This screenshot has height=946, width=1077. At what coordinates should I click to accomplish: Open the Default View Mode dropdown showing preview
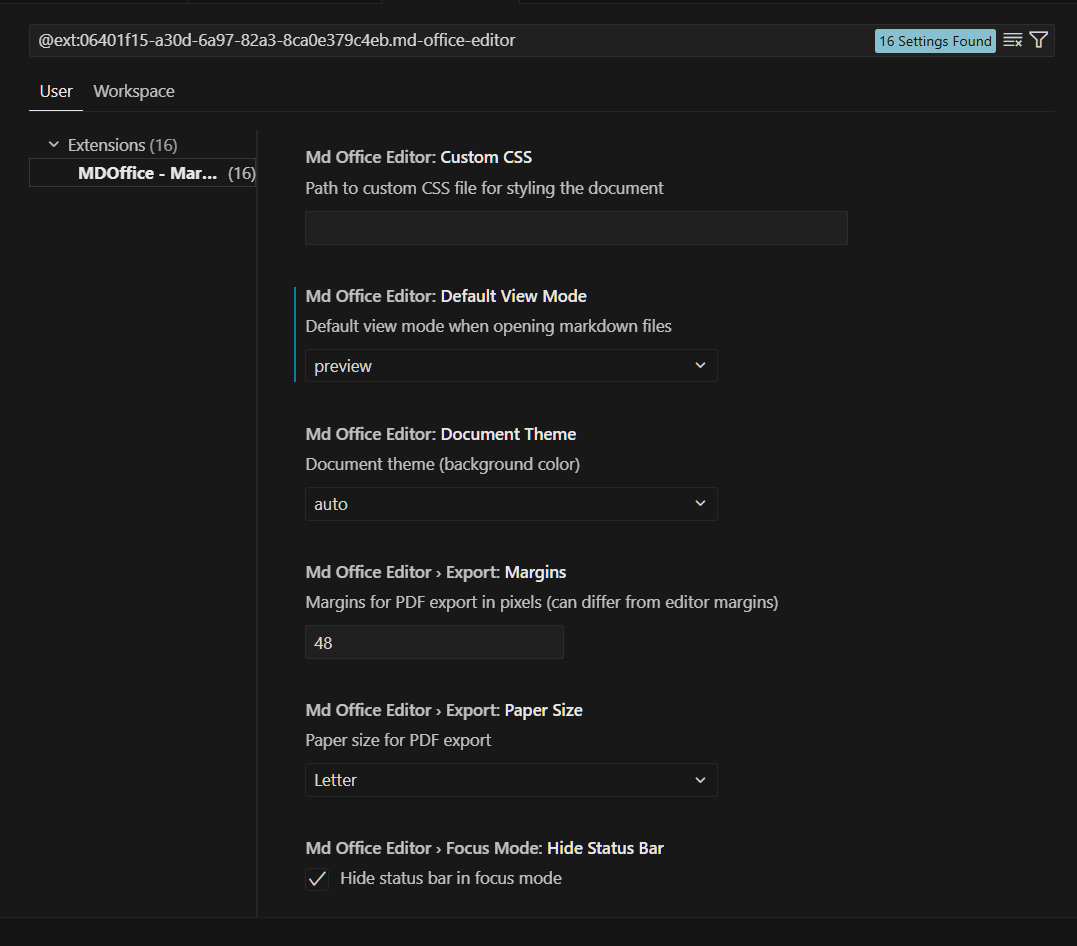pos(510,365)
